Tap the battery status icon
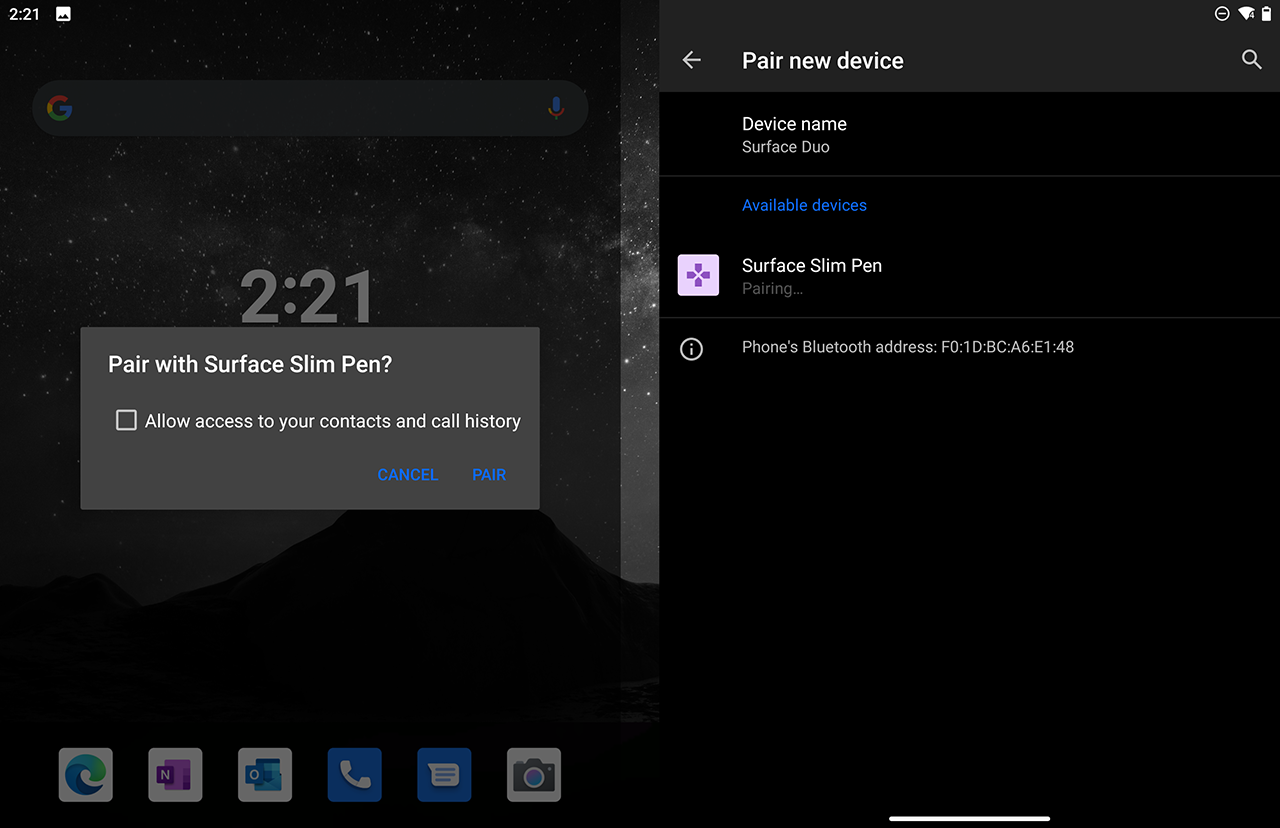Viewport: 1280px width, 828px height. click(1266, 14)
